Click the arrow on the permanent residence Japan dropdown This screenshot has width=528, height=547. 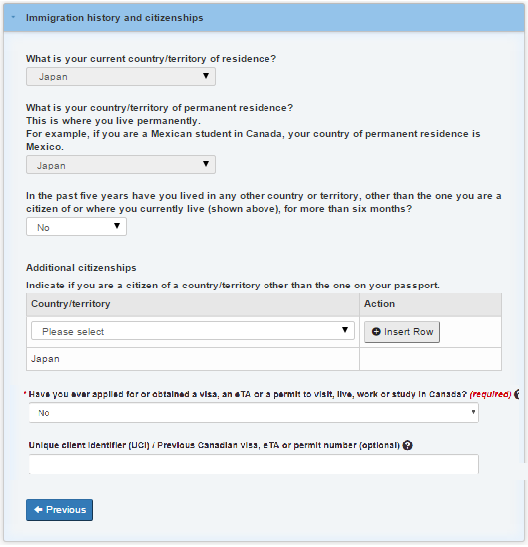pyautogui.click(x=206, y=164)
